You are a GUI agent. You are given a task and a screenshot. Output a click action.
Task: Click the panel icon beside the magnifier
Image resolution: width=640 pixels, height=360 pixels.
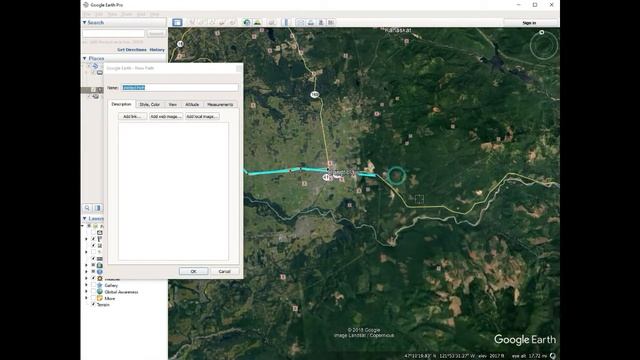[98, 208]
